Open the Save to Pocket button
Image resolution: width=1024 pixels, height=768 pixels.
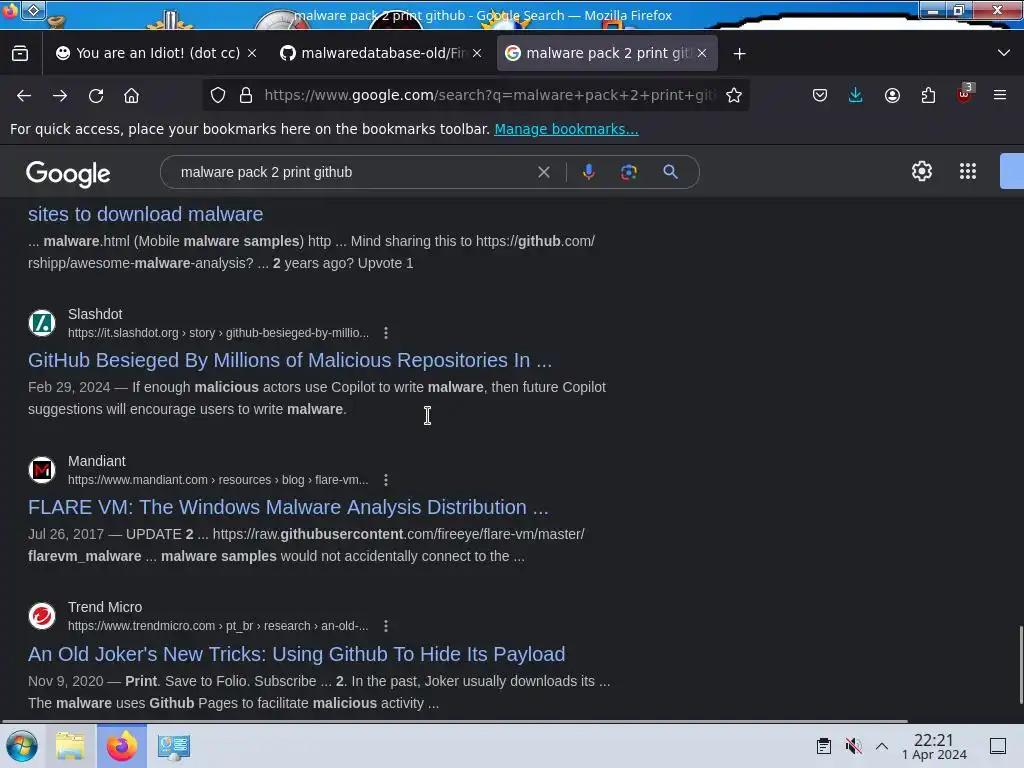tap(820, 95)
